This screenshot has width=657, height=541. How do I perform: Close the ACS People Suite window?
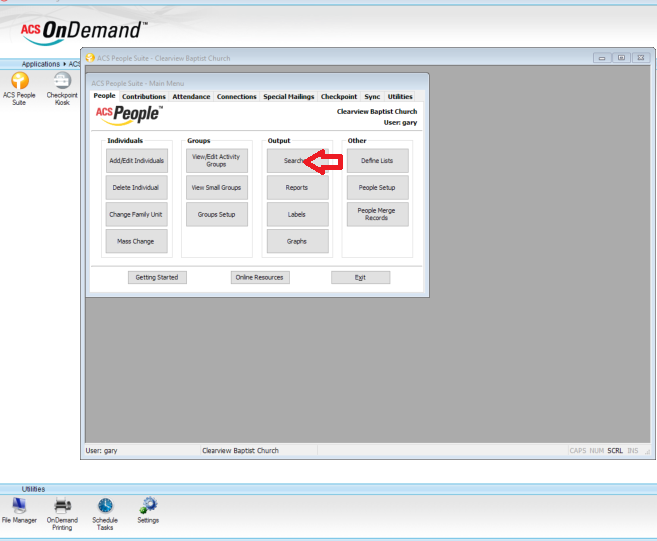[641, 58]
